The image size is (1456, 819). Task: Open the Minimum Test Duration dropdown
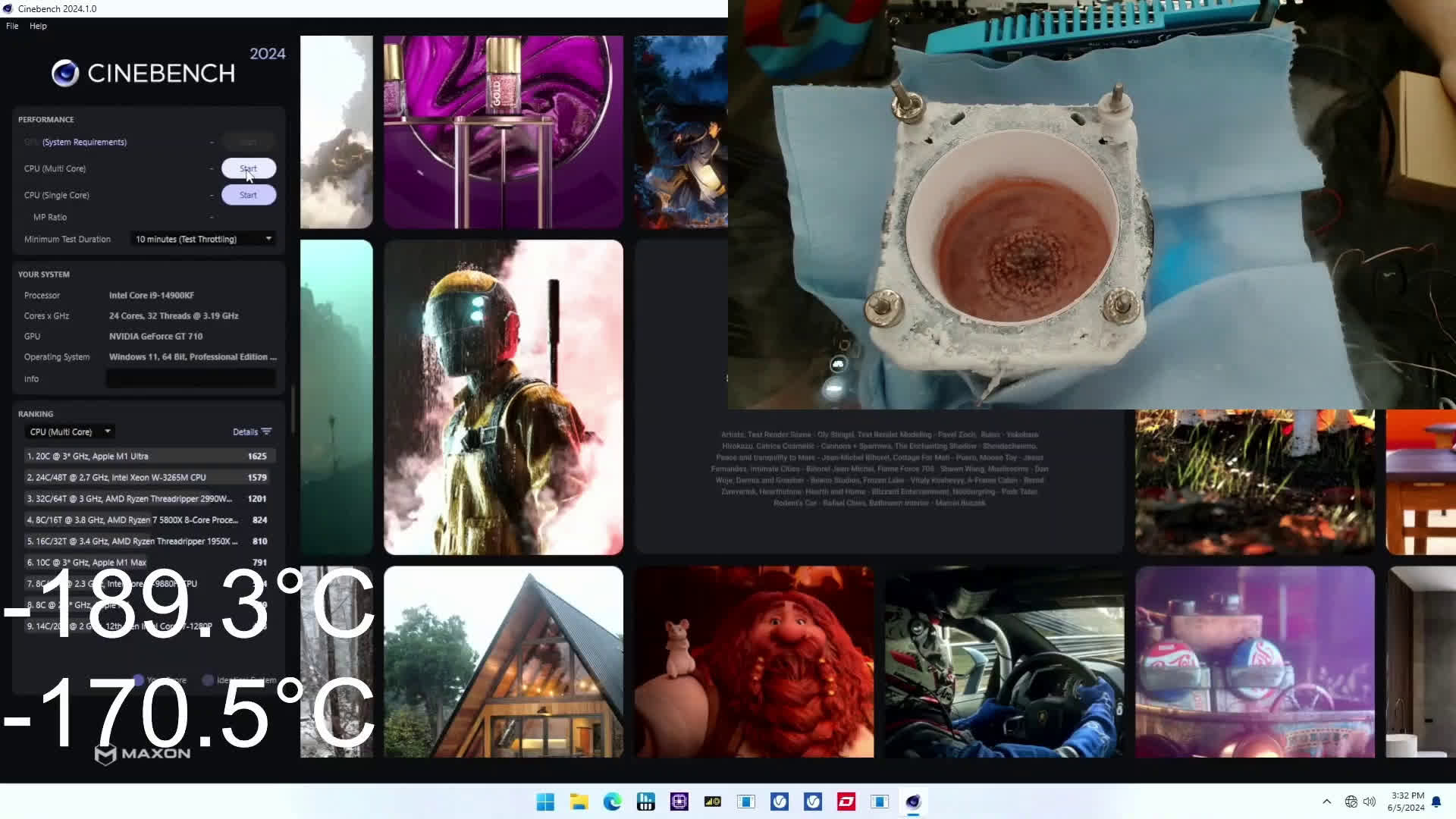pyautogui.click(x=202, y=239)
